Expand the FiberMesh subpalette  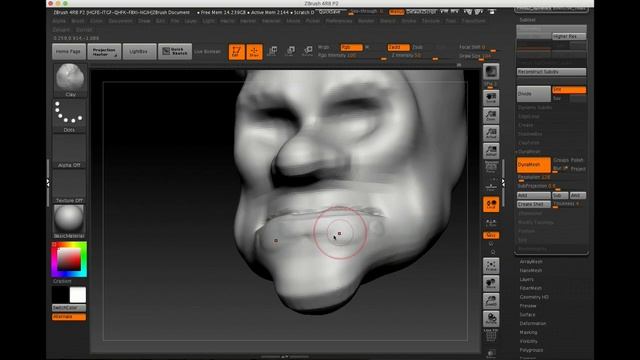531,288
